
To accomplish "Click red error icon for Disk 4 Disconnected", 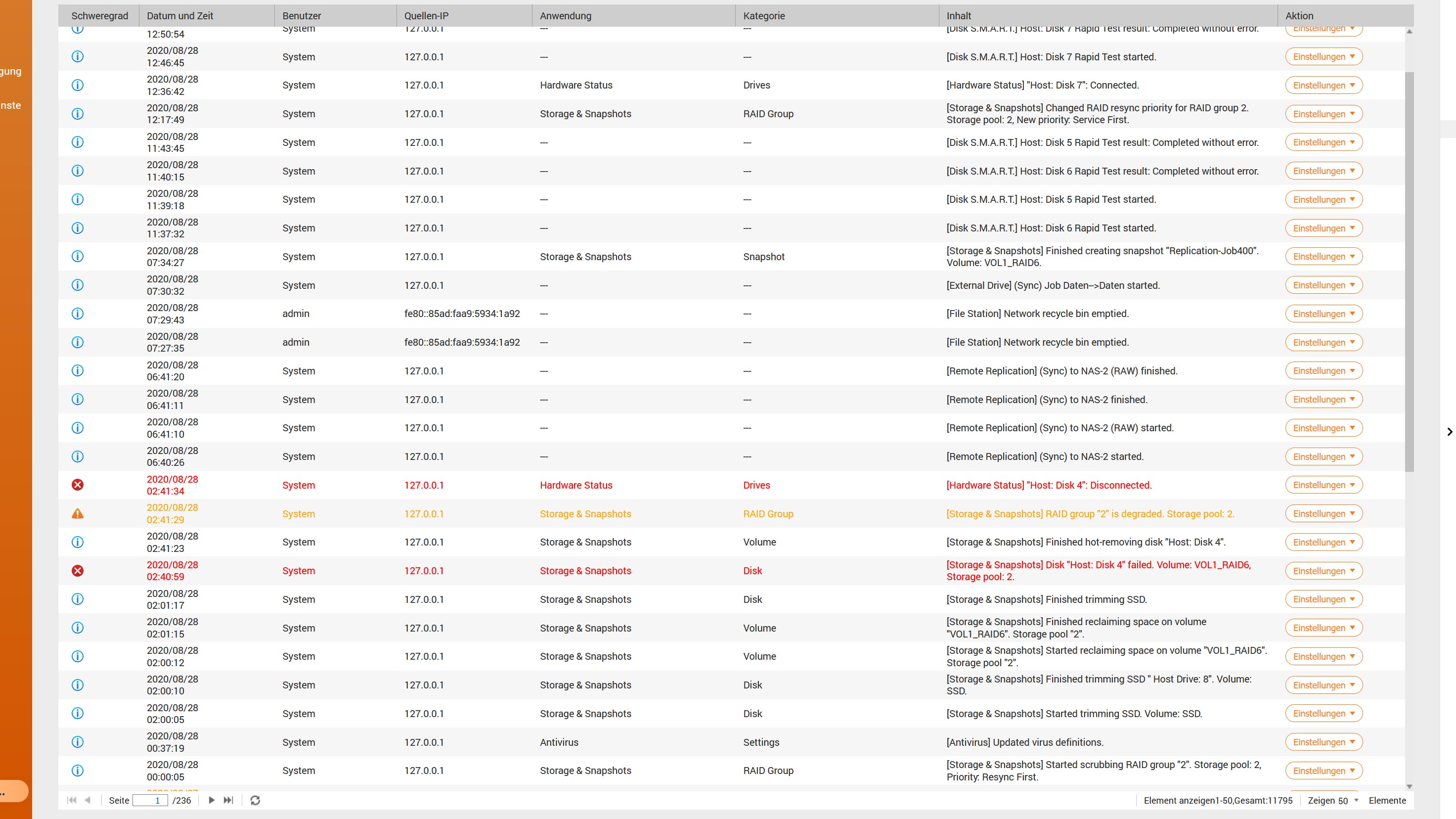I will coord(78,485).
